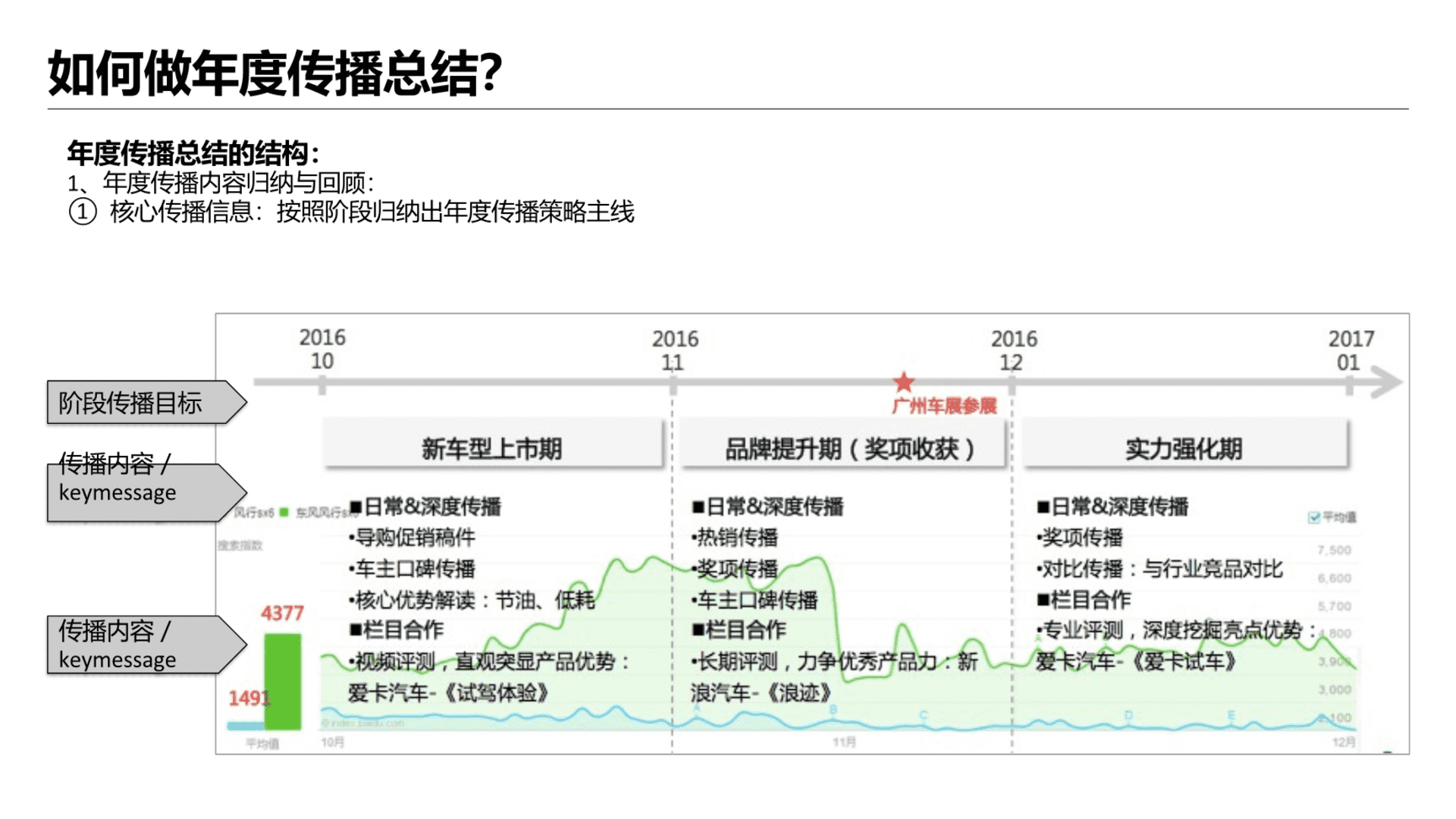Image resolution: width=1456 pixels, height=819 pixels.
Task: Click the 2016 12 timeline tick
Action: (1012, 384)
